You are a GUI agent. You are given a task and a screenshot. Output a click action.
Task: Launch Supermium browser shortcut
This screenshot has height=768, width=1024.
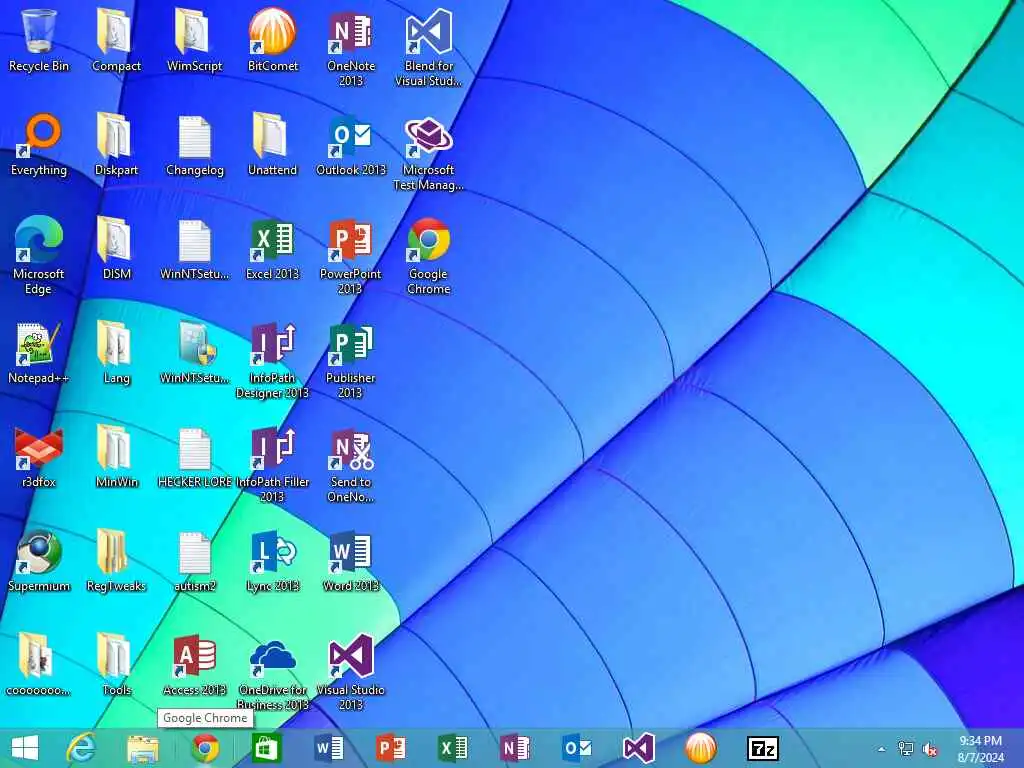pos(39,560)
